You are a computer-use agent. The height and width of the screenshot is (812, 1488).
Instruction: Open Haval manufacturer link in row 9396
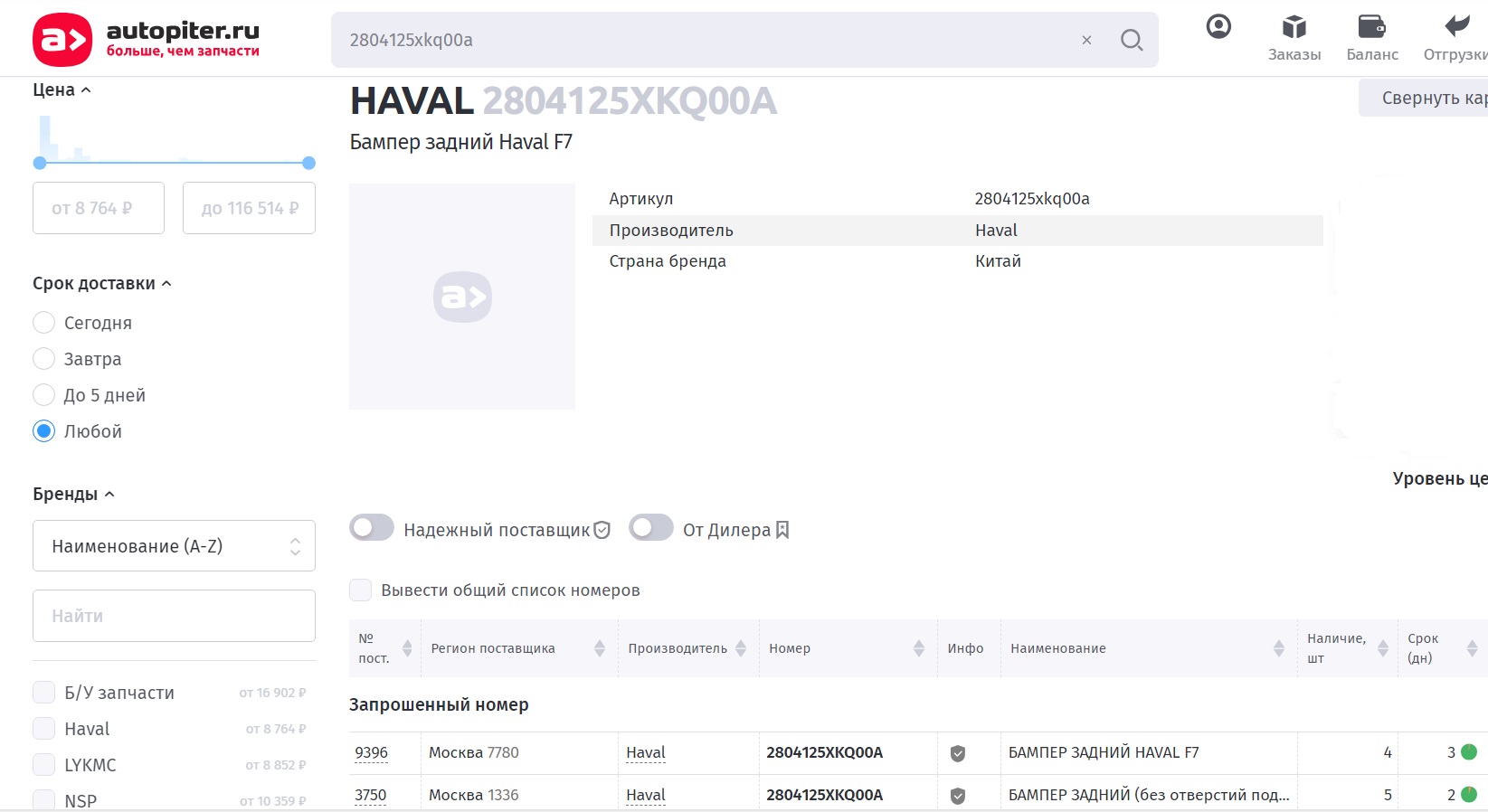click(x=646, y=753)
